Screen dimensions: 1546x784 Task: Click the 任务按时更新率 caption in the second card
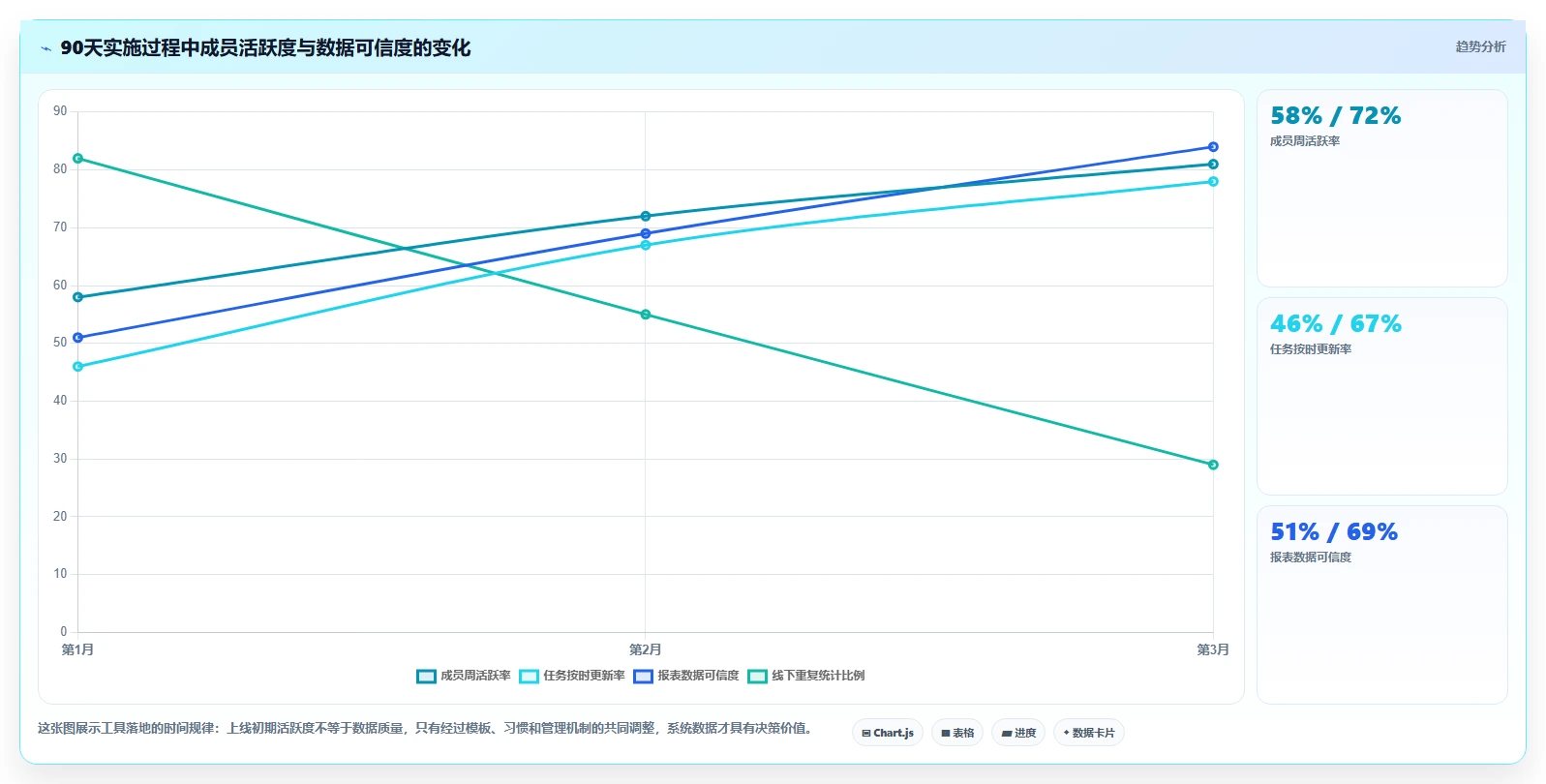pyautogui.click(x=1311, y=349)
